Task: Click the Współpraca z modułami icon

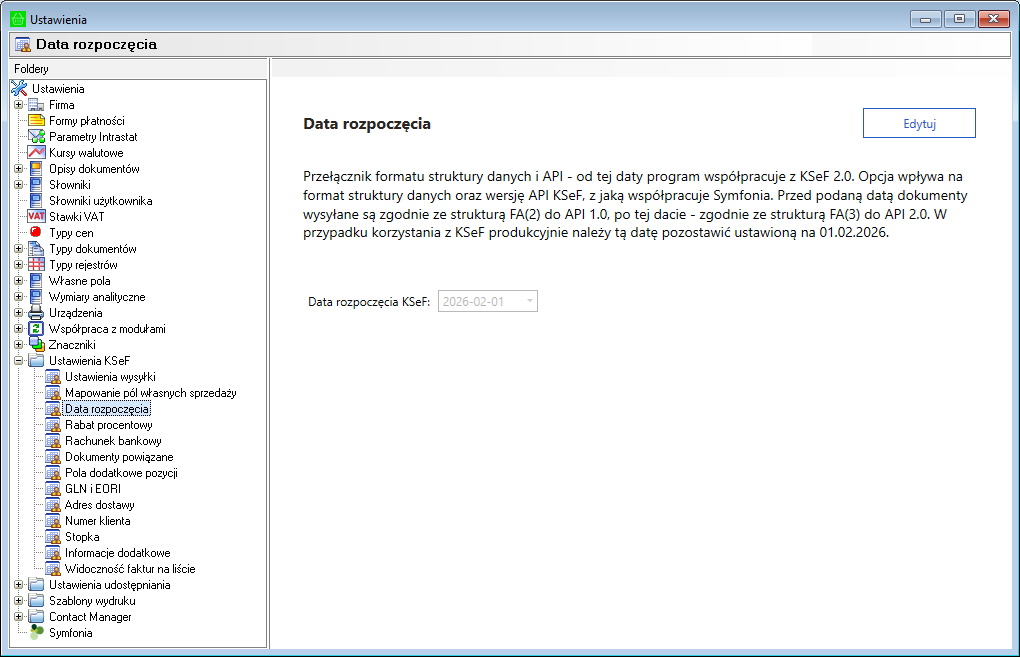Action: (36, 329)
